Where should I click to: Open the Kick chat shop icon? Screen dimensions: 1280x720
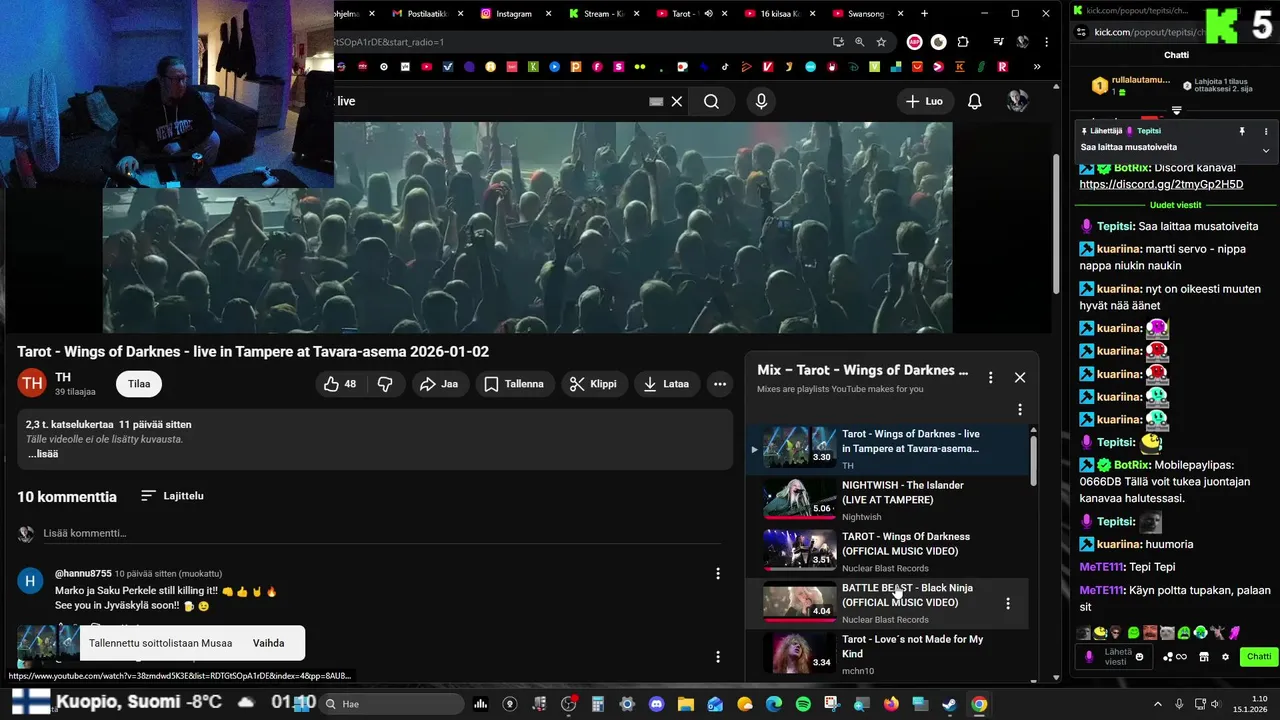[1204, 657]
